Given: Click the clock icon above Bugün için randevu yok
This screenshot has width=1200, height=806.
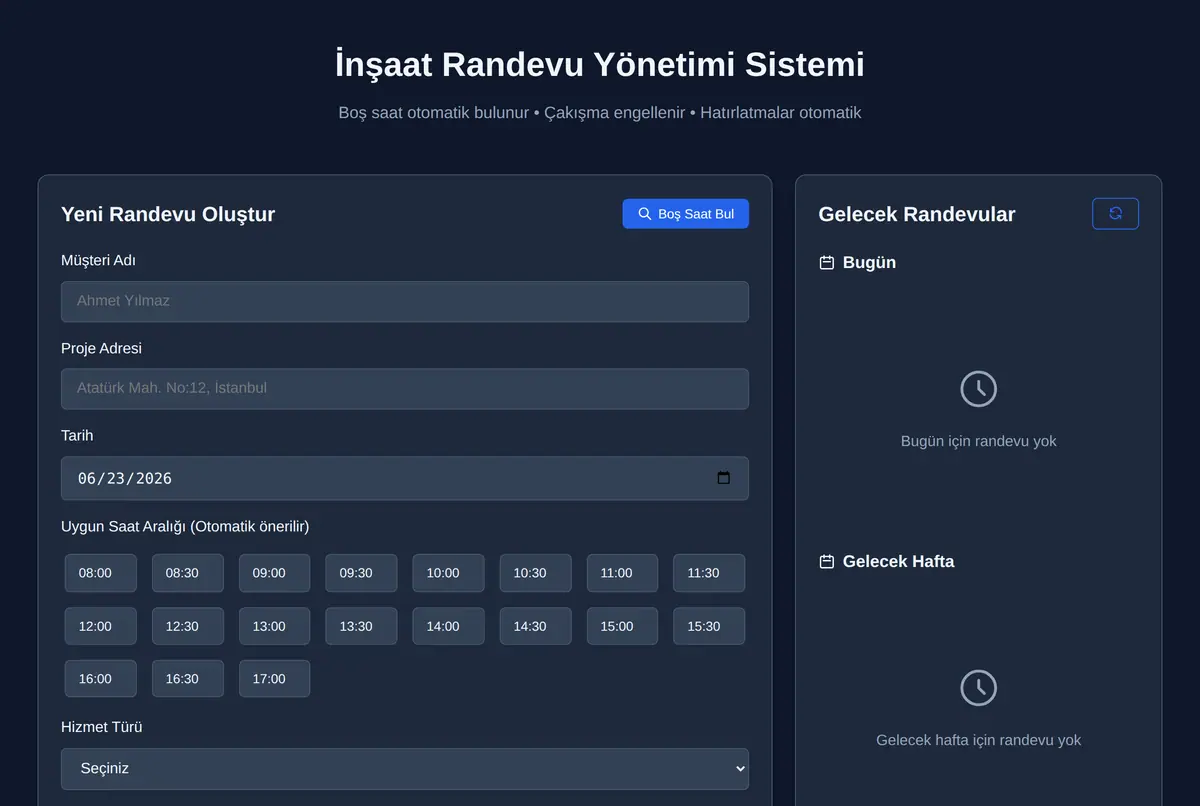Looking at the screenshot, I should tap(979, 389).
